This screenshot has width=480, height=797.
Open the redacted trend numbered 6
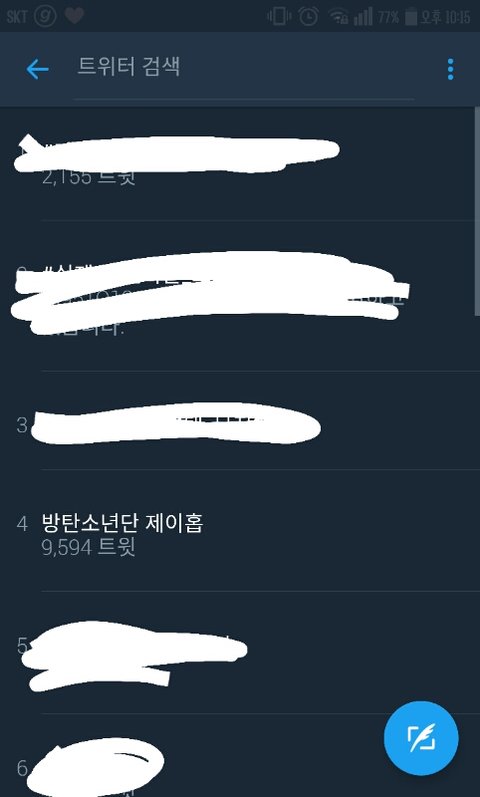tap(240, 756)
